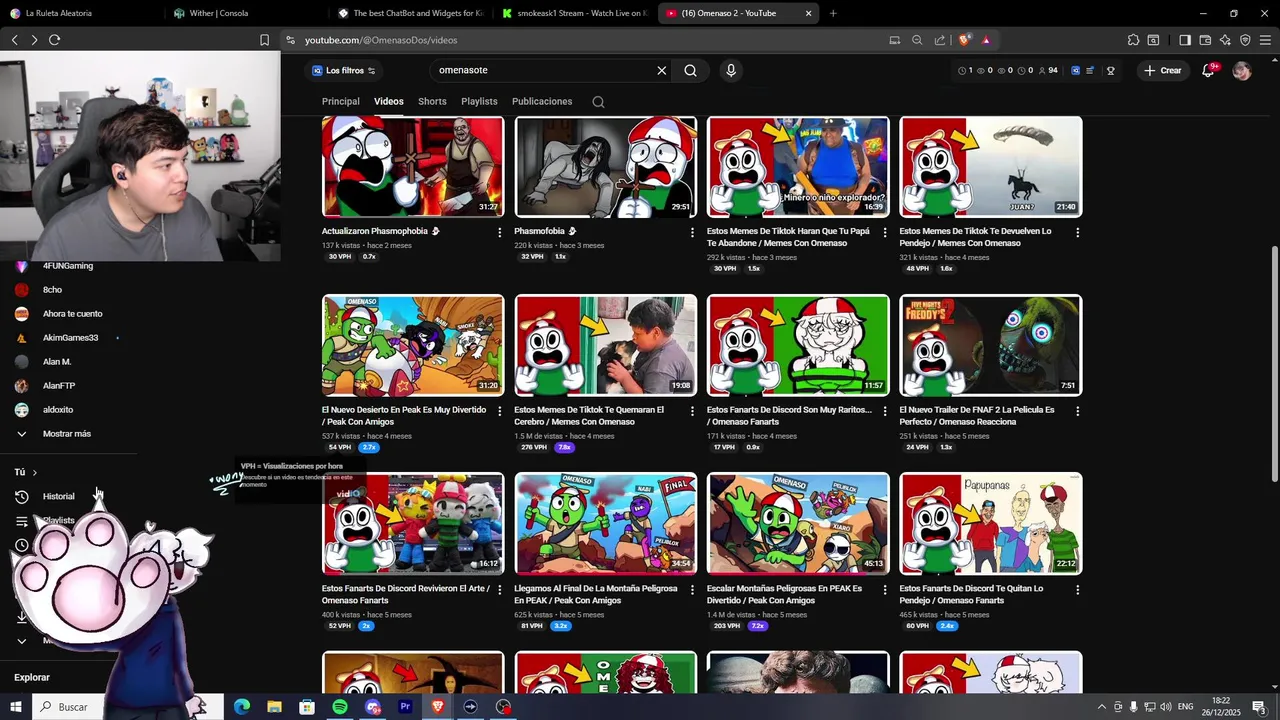1280x720 pixels.
Task: Toggle the Brave sidebar panel icon
Action: point(1185,40)
